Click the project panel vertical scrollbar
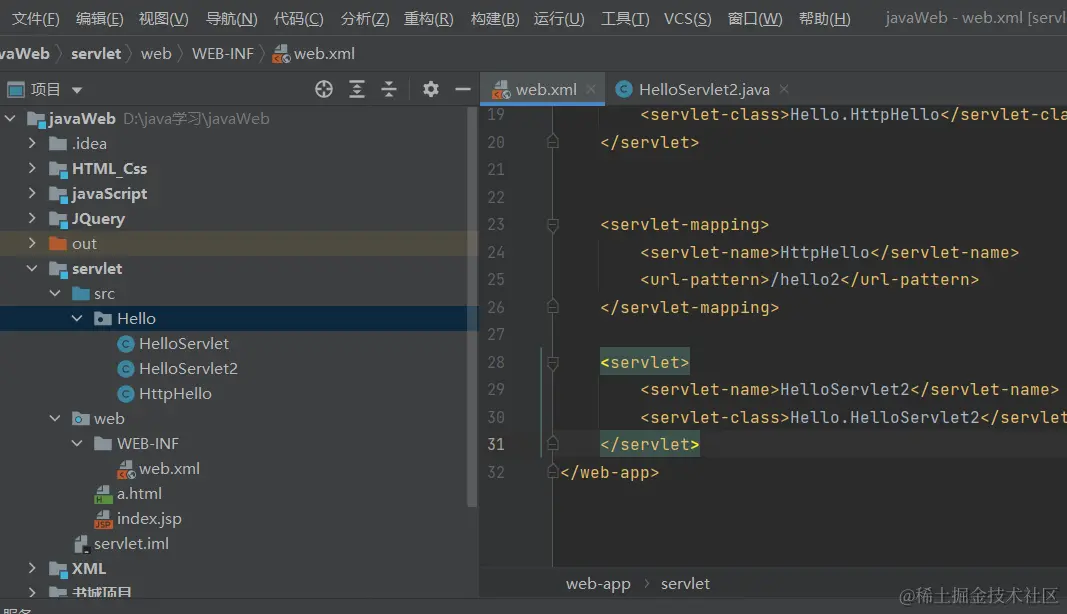 [x=472, y=306]
